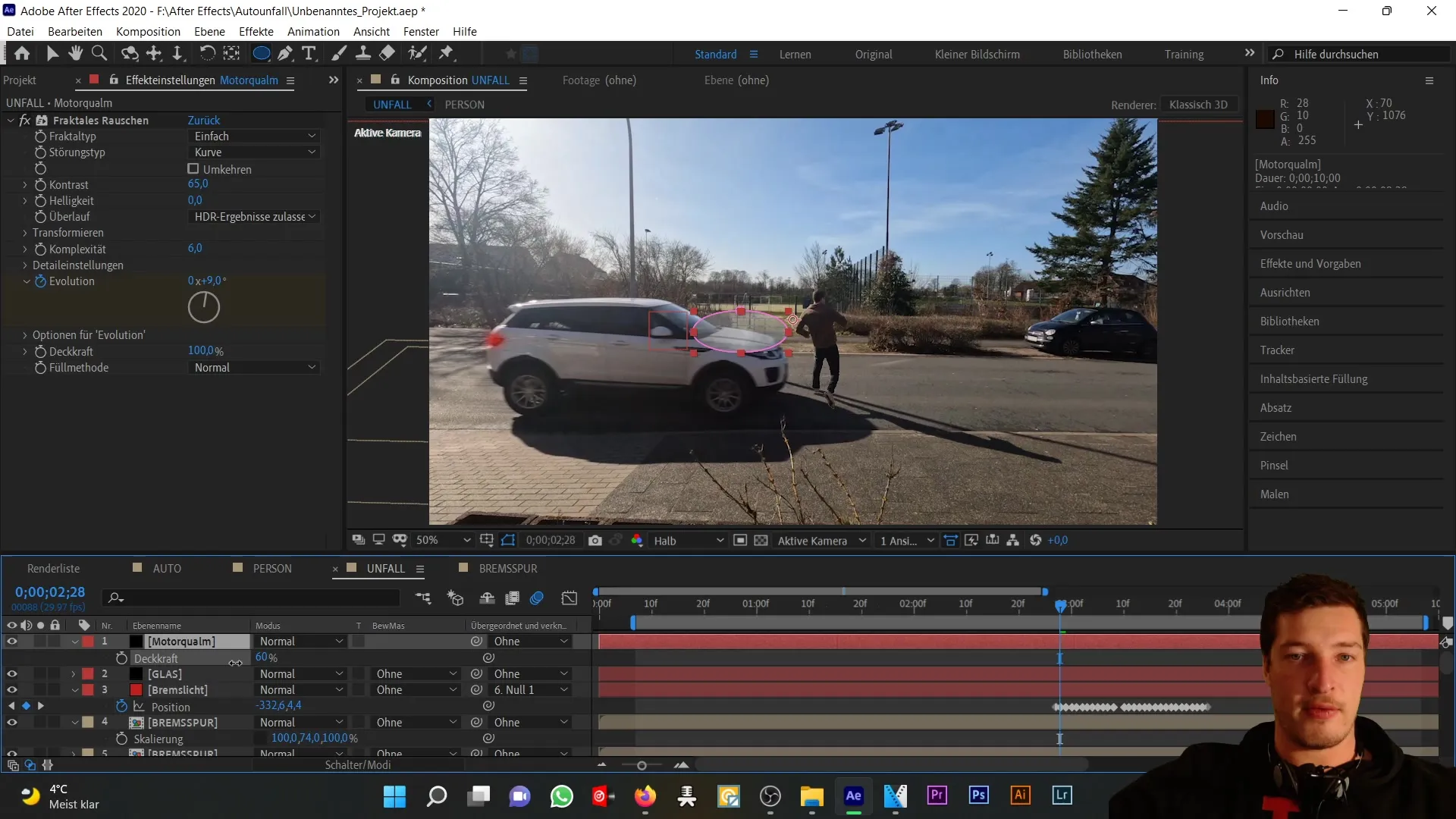1456x819 pixels.
Task: Click the Effekte menu item
Action: point(256,31)
